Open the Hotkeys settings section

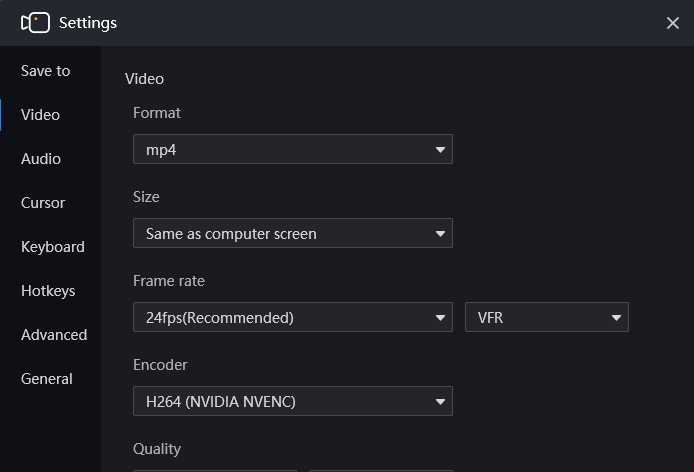(x=48, y=291)
